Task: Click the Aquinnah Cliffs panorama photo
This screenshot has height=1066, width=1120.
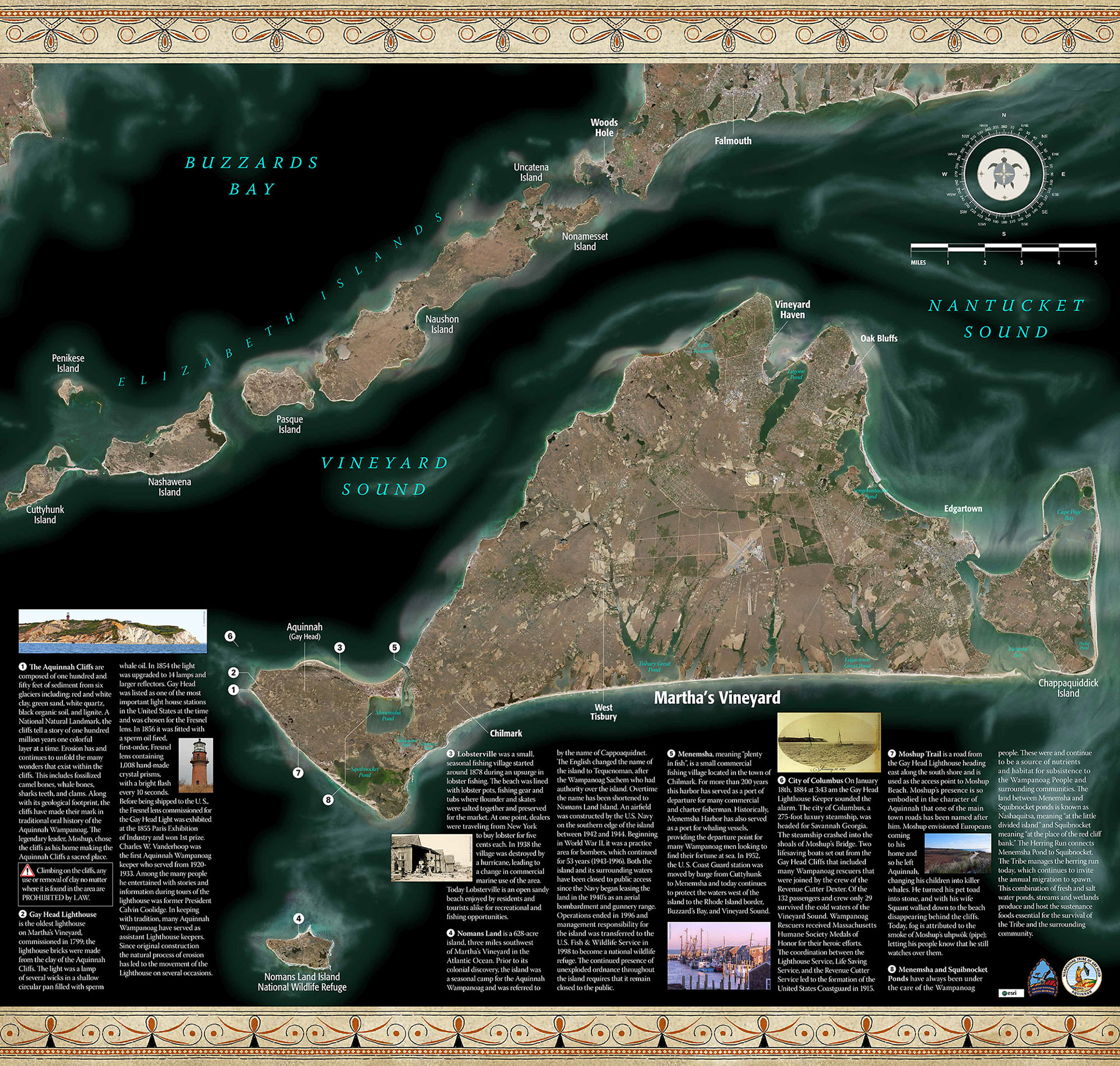Action: point(113,631)
